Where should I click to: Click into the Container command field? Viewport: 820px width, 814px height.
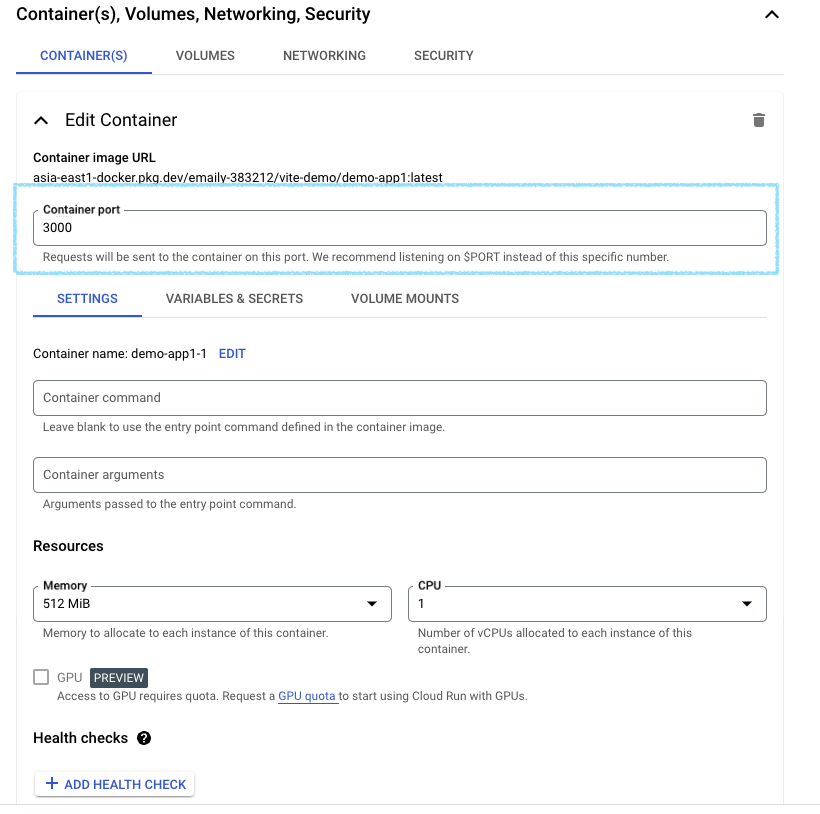400,398
